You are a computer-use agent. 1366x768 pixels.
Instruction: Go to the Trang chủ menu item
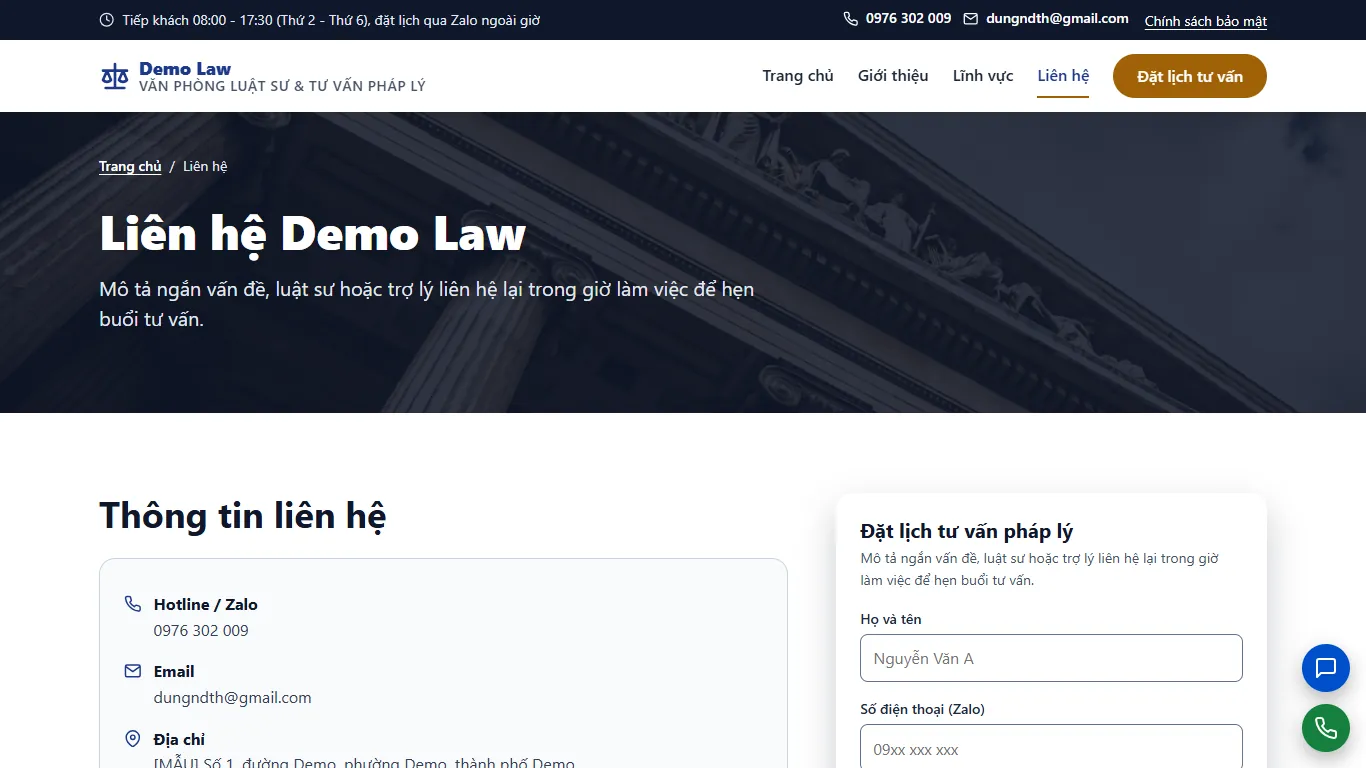[x=798, y=76]
